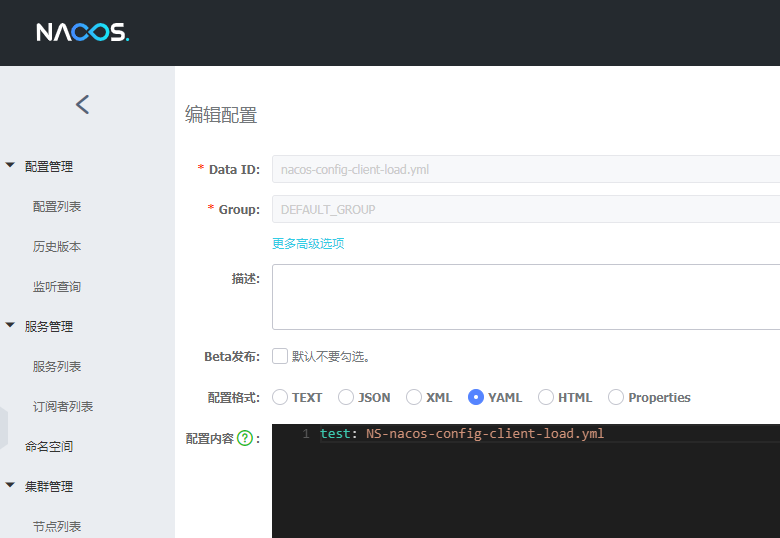
Task: Select the JSON format radio
Action: [x=346, y=397]
